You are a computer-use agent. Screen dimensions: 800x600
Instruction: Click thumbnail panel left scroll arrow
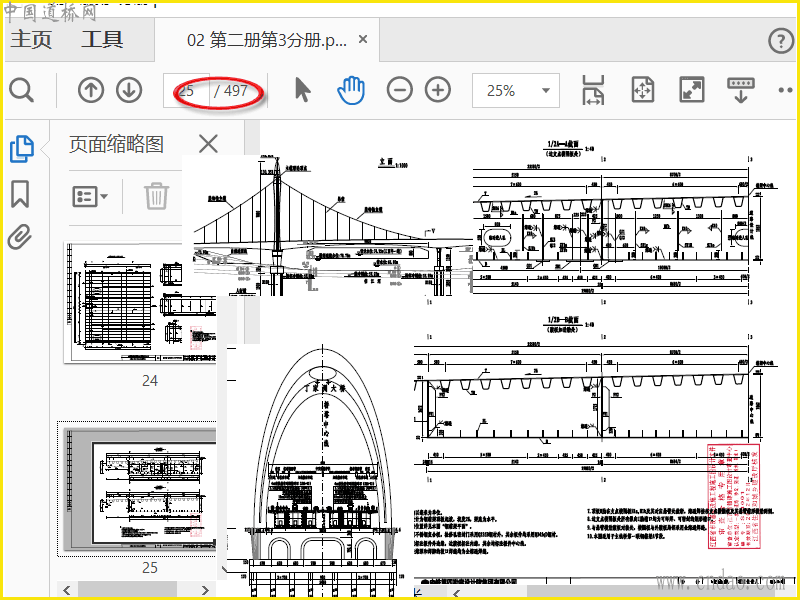pos(67,590)
